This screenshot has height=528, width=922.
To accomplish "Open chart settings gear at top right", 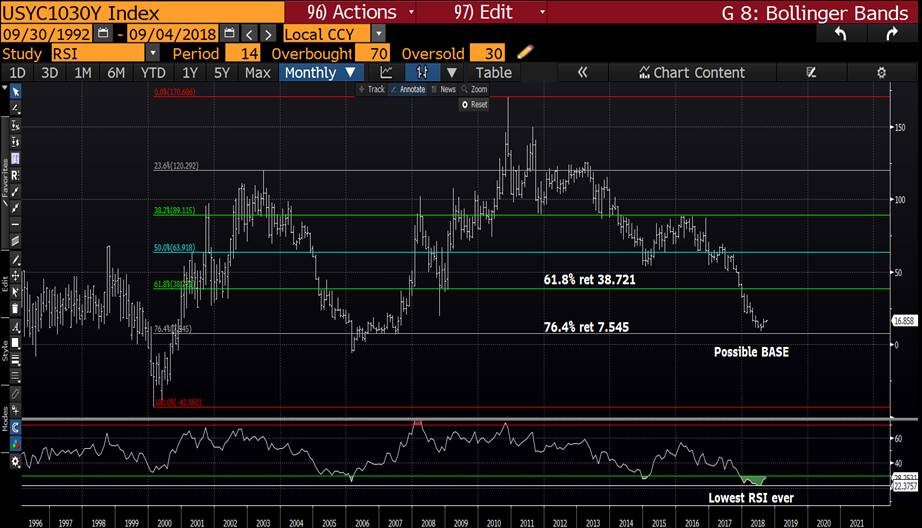I will pyautogui.click(x=881, y=72).
